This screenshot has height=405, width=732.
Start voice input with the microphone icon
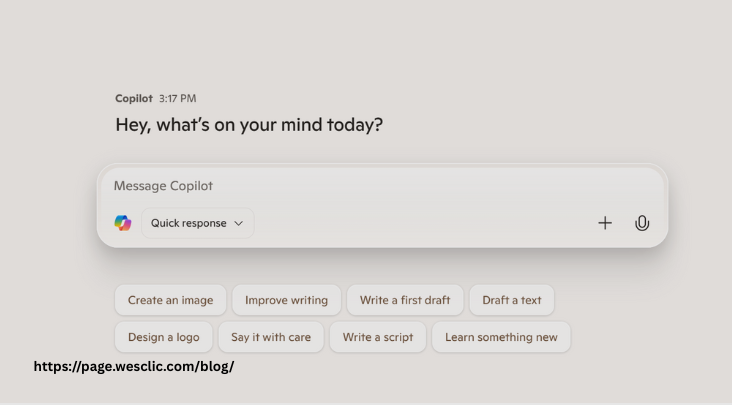click(642, 223)
